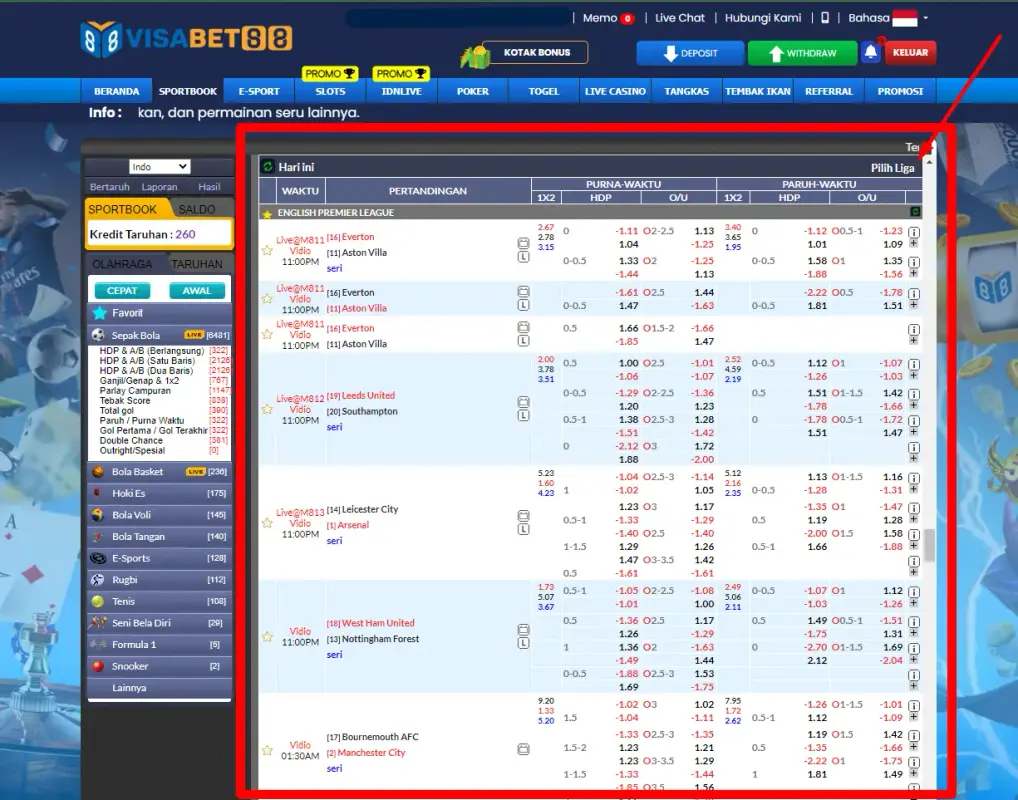Select E-Sports in sports list

159,558
